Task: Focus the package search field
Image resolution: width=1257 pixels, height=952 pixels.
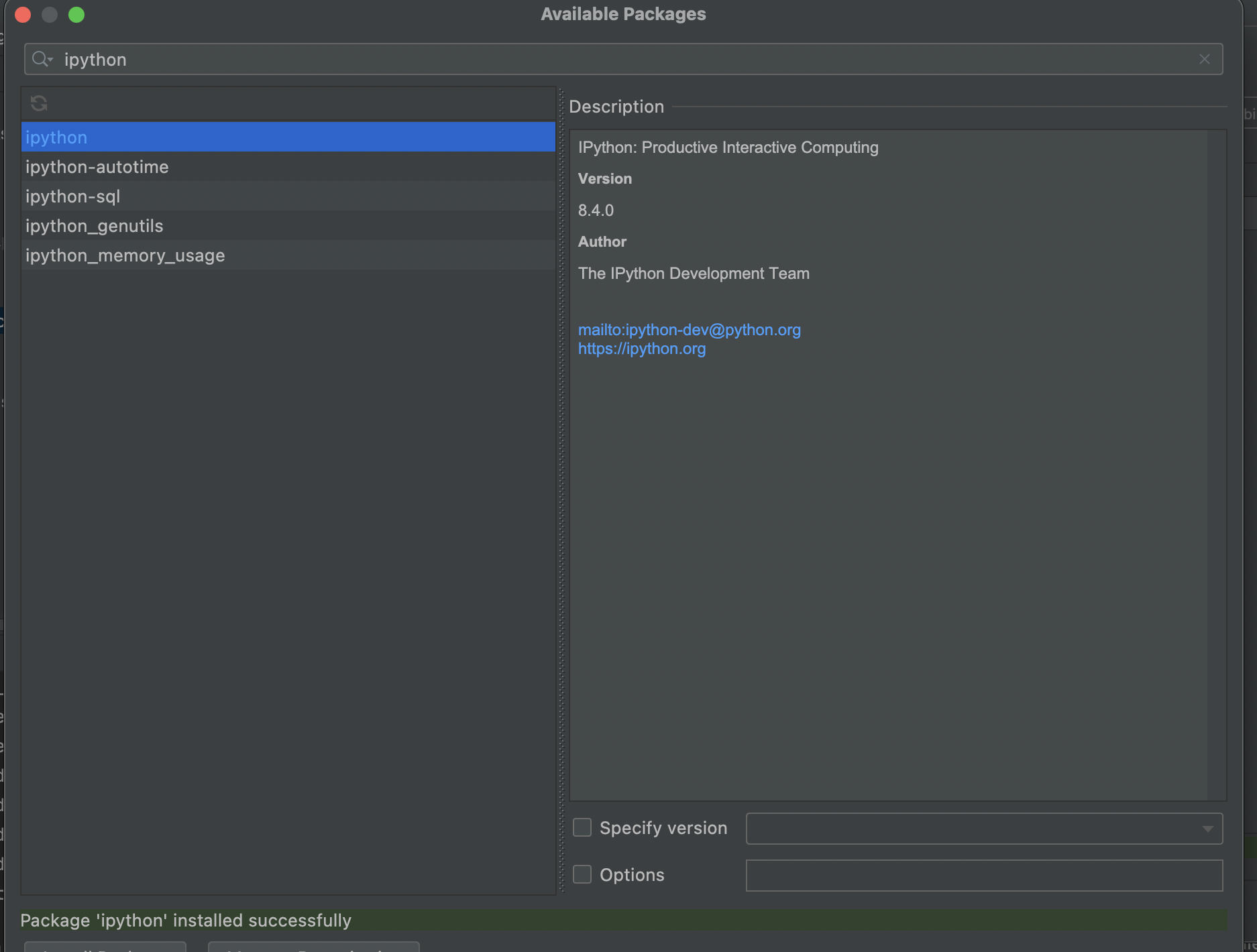Action: 604,60
